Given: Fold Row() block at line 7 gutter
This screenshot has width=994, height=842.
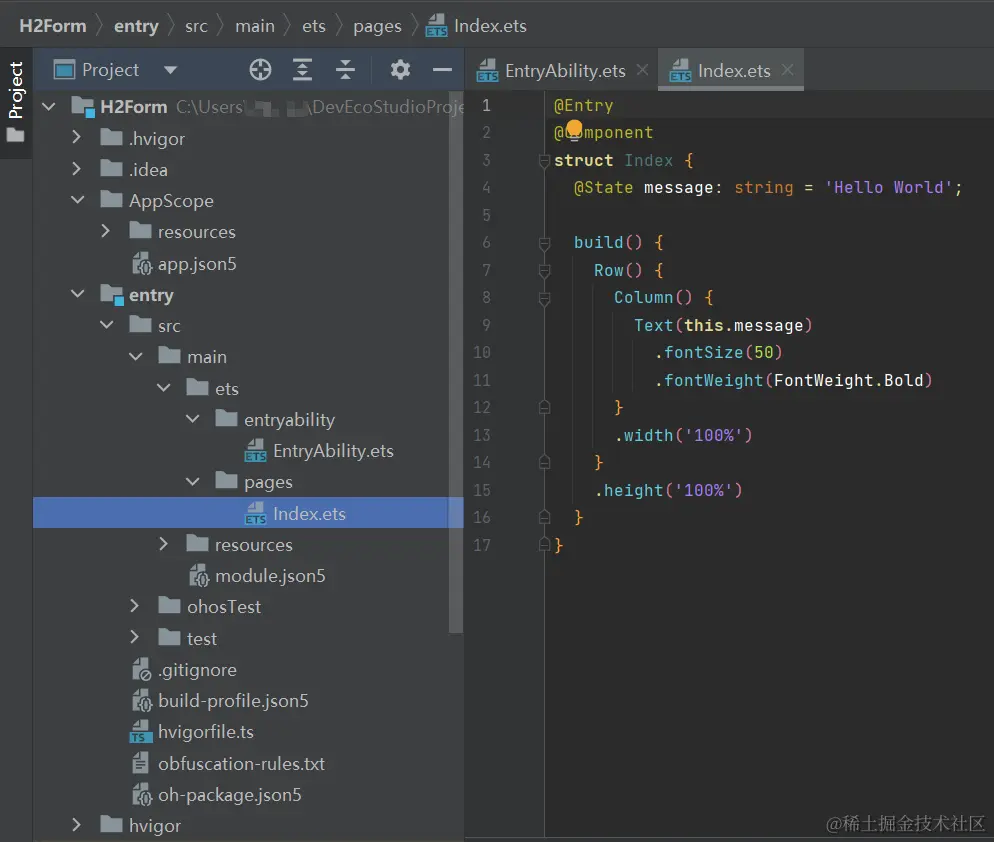Looking at the screenshot, I should point(544,271).
